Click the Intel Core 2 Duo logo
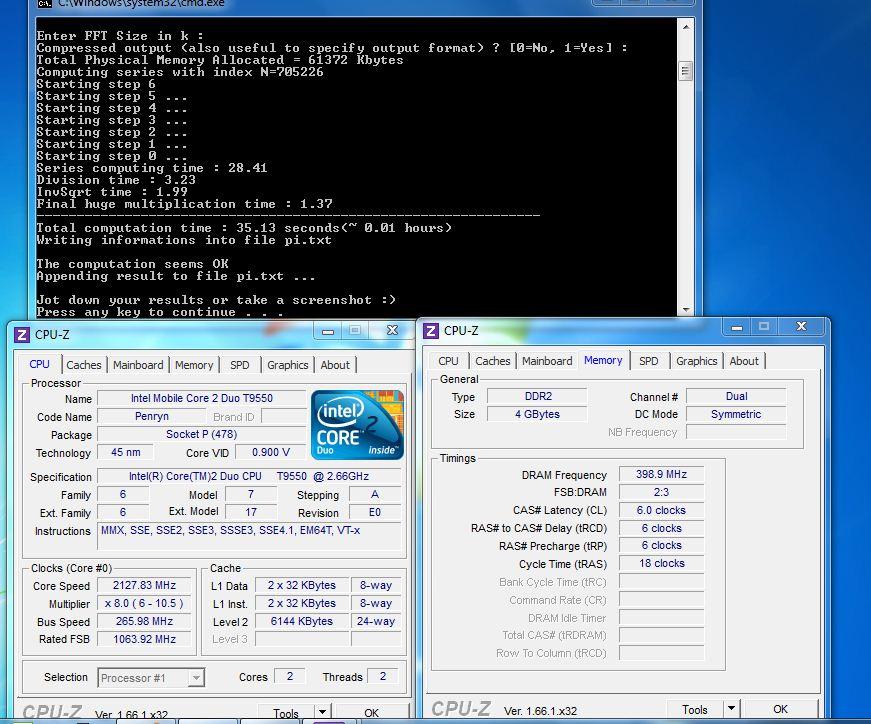The width and height of the screenshot is (871, 724). [357, 425]
